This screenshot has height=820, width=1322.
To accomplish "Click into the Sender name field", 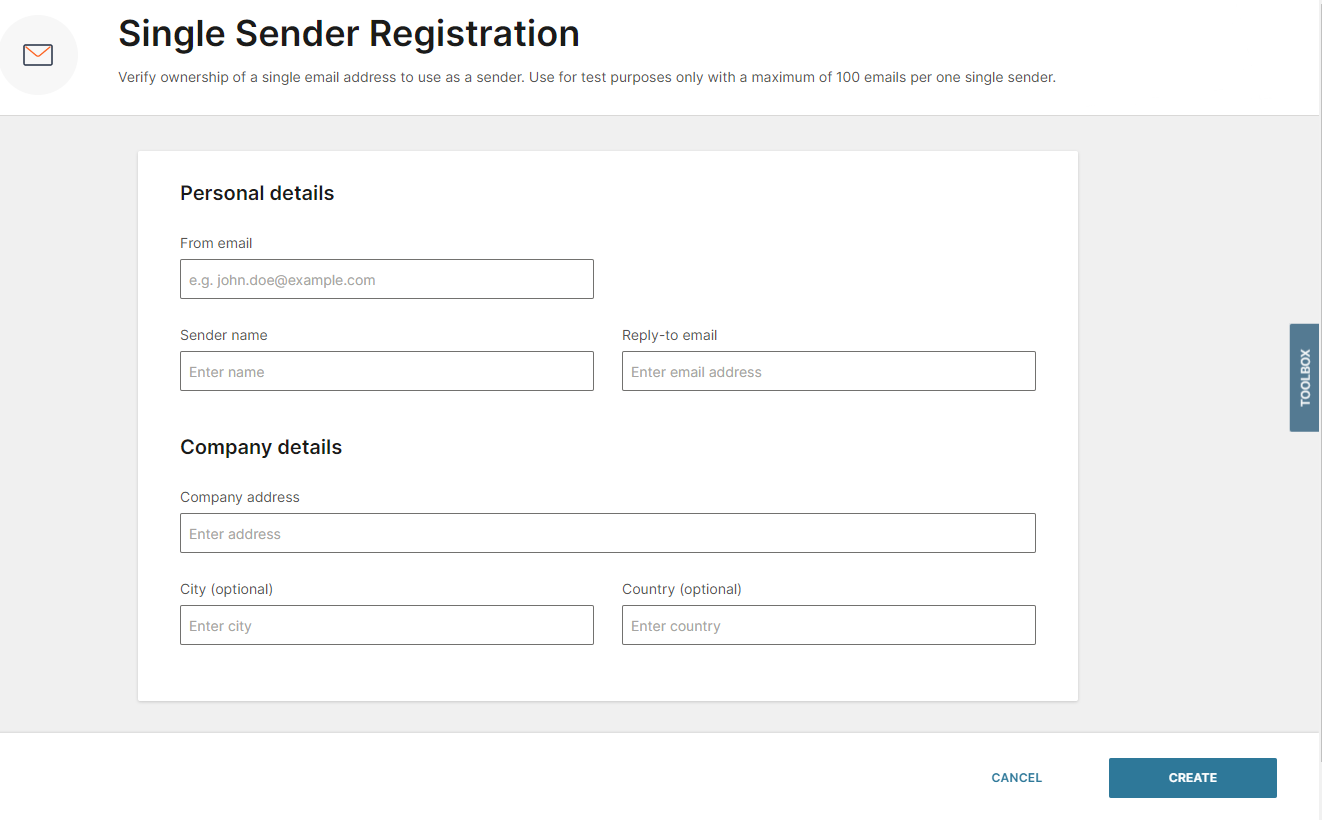I will (x=386, y=372).
